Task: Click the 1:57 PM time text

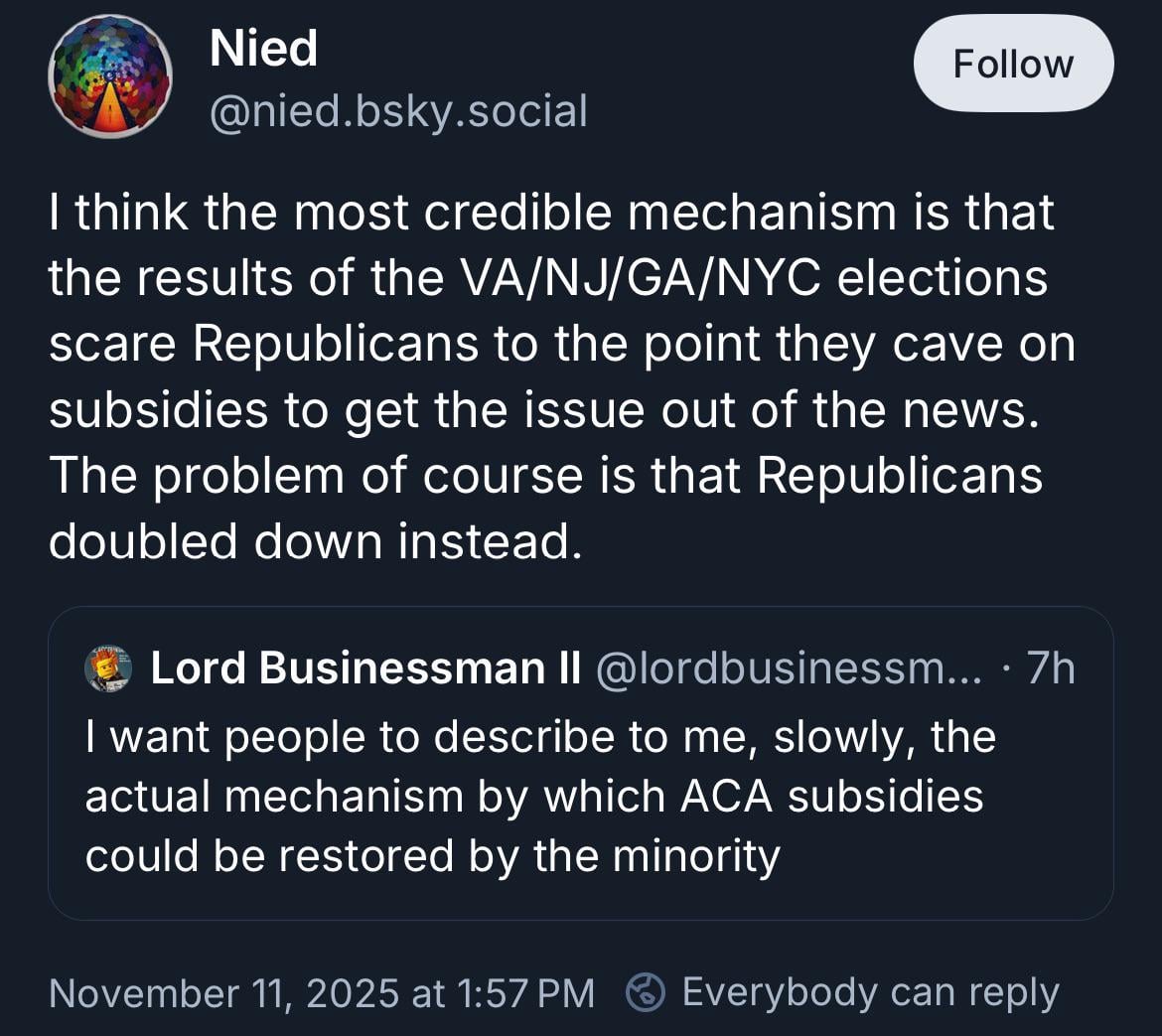Action: pyautogui.click(x=526, y=992)
